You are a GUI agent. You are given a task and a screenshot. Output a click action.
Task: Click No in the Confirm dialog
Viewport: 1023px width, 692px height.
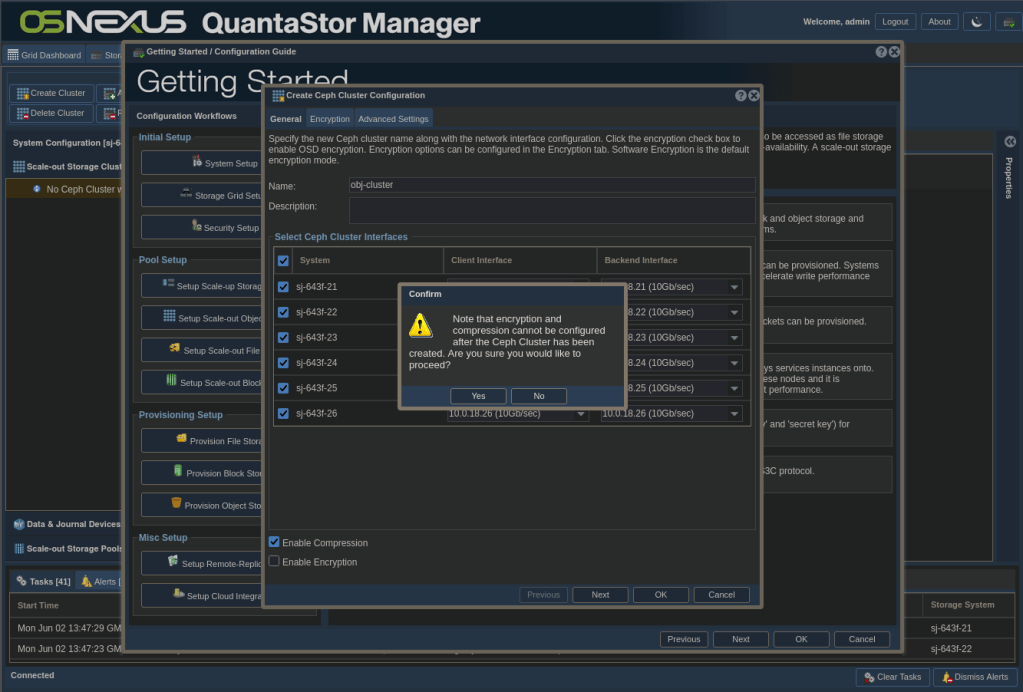click(x=539, y=396)
